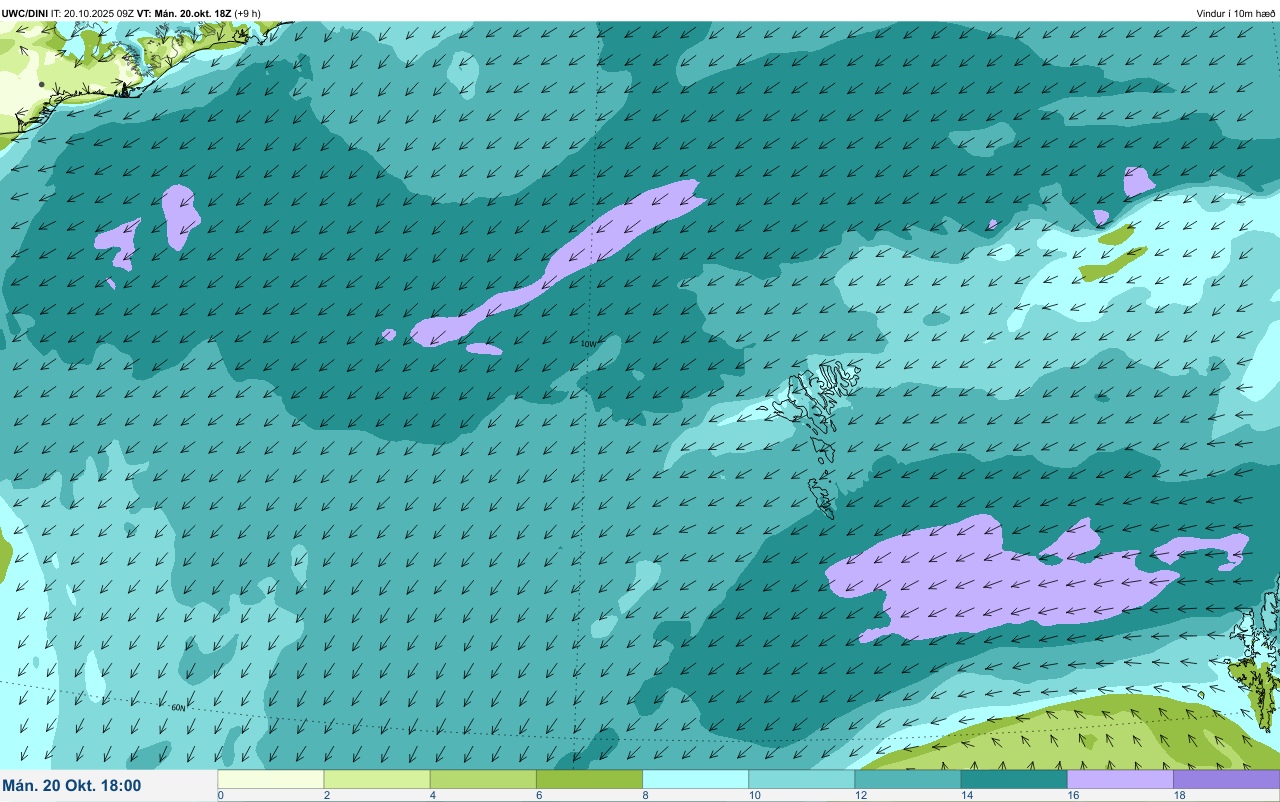Pick the light cyan 8–10 legend swatch
1280x802 pixels.
[x=695, y=779]
